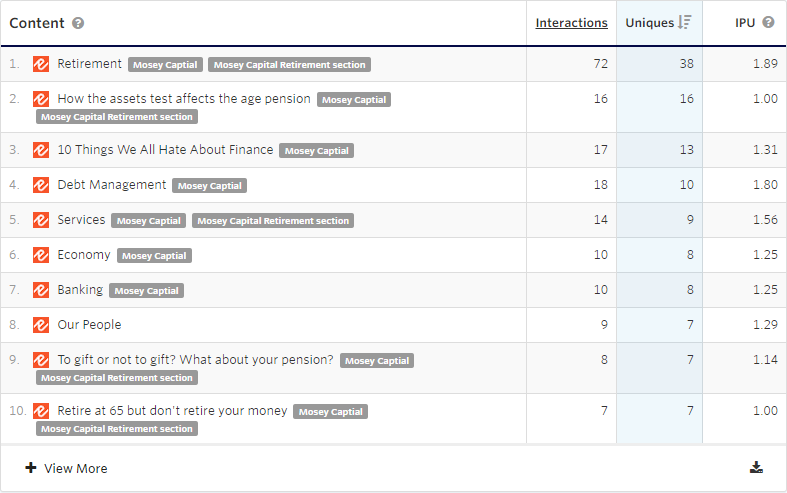Click the icon in the Debt Management row

[x=41, y=185]
